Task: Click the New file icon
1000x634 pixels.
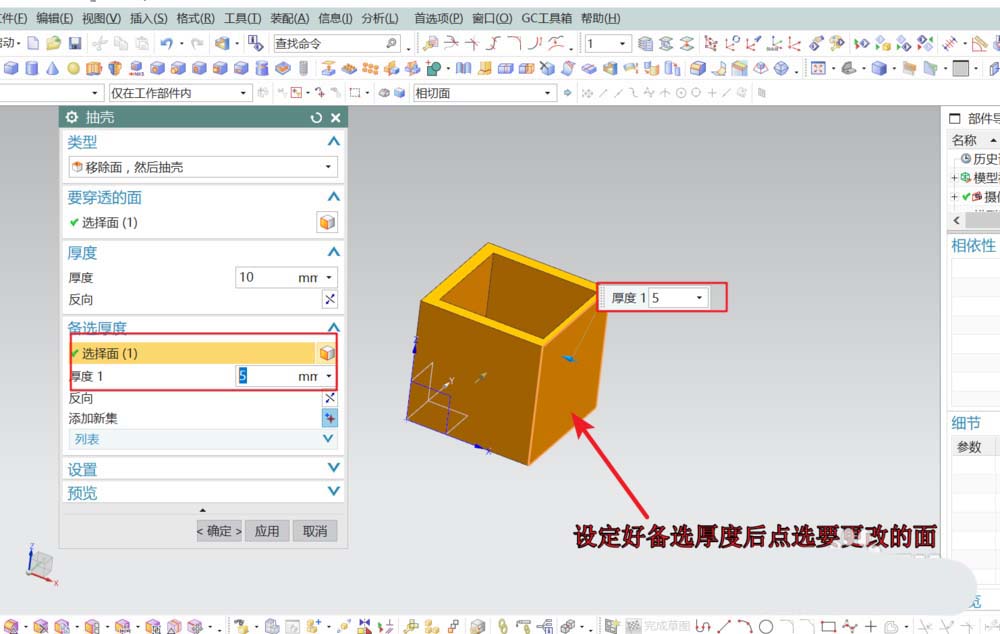Action: tap(33, 43)
